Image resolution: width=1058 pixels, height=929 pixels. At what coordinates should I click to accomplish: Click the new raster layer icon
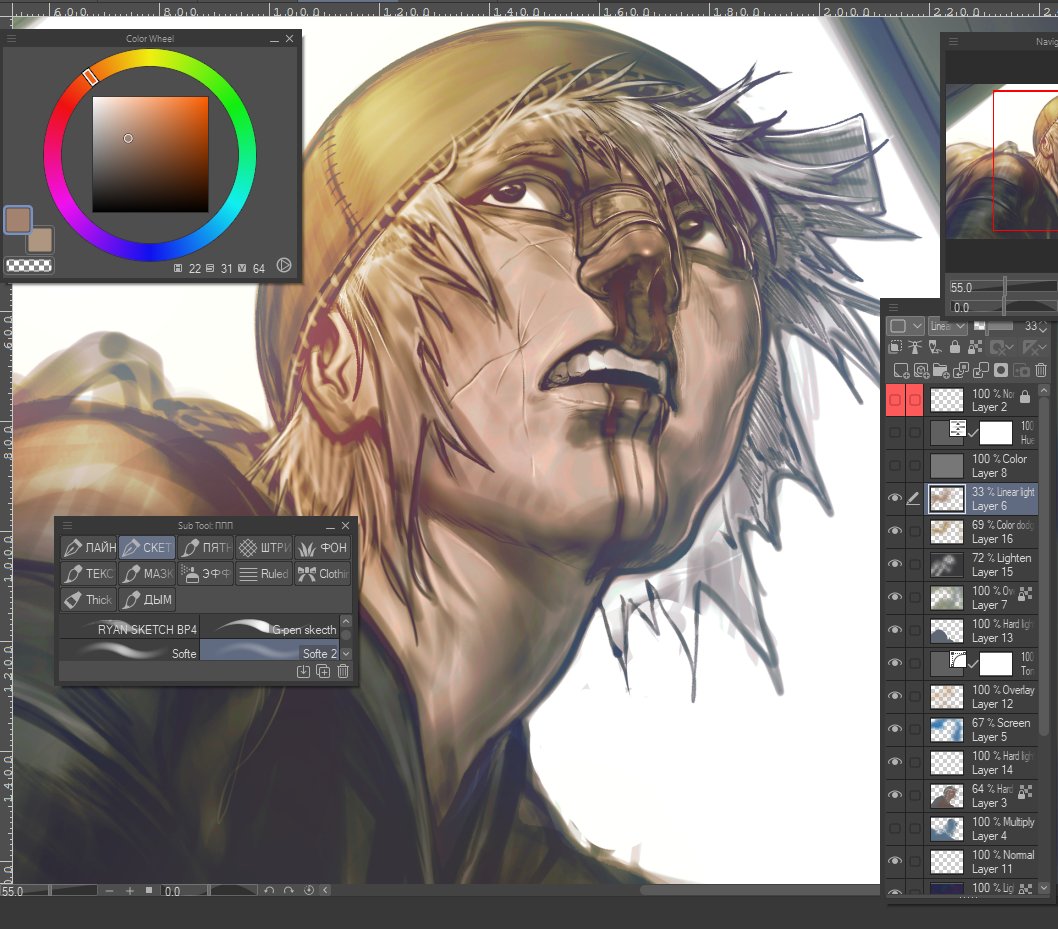pyautogui.click(x=901, y=370)
